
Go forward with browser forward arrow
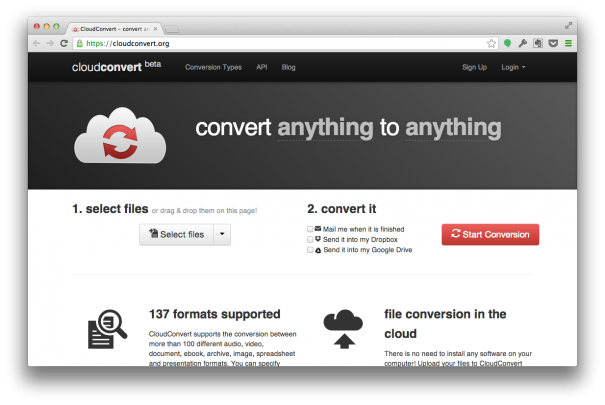click(x=50, y=43)
